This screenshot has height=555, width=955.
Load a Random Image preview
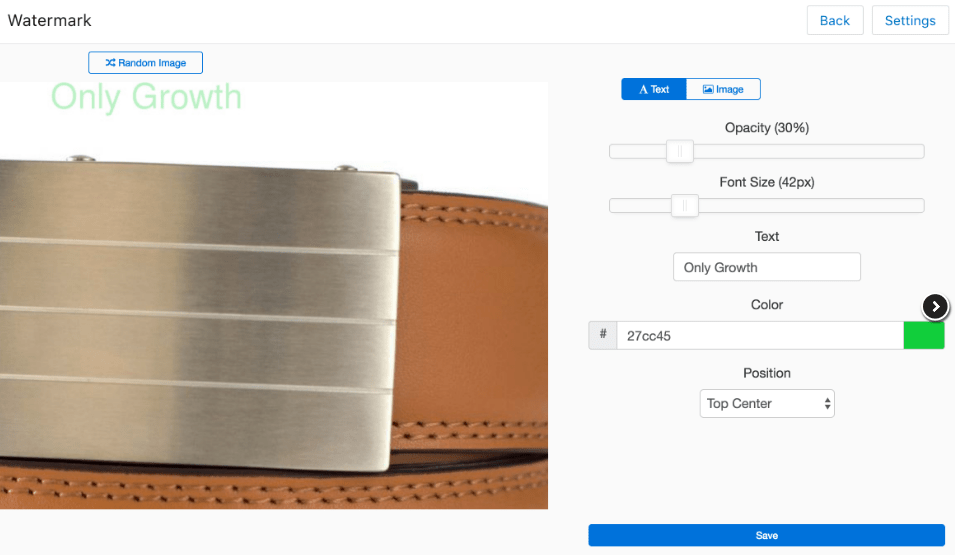coord(146,63)
